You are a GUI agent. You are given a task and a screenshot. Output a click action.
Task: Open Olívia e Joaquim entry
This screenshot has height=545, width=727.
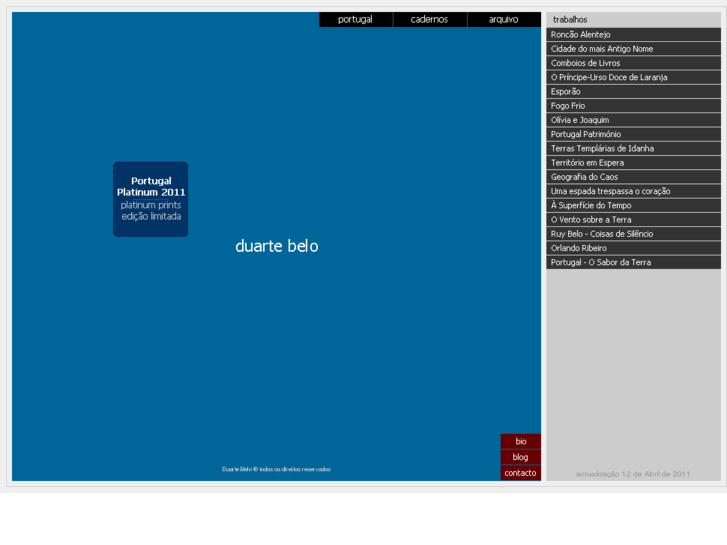(633, 120)
